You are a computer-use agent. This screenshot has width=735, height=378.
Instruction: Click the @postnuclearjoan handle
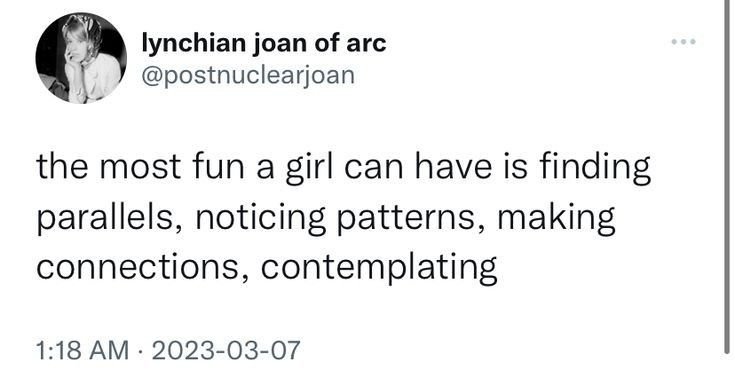click(248, 75)
